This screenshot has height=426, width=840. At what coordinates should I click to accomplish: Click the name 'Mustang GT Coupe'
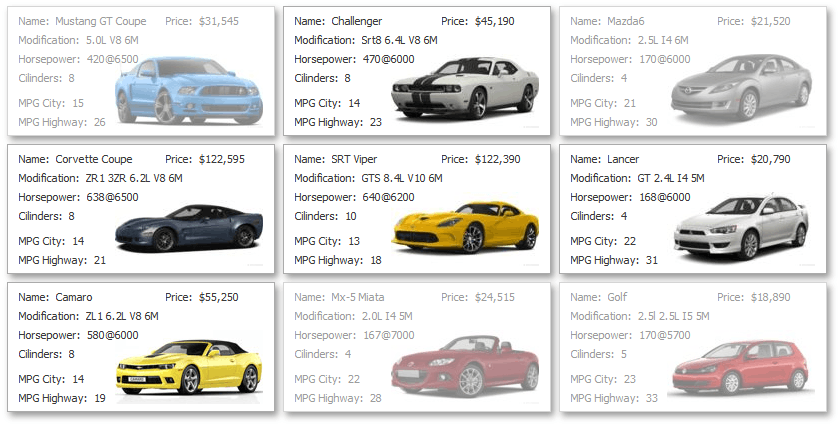101,21
